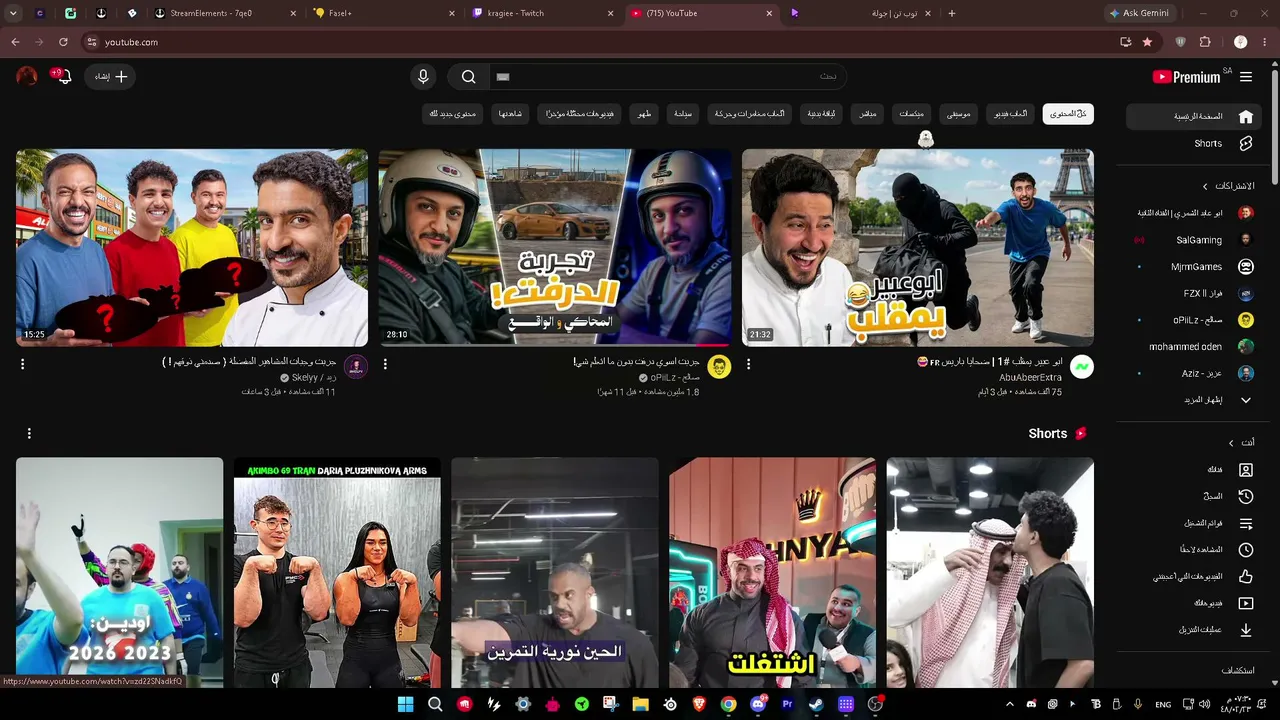1280x720 pixels.
Task: Open options menu for the AbuAbeerExtra video
Action: point(748,364)
